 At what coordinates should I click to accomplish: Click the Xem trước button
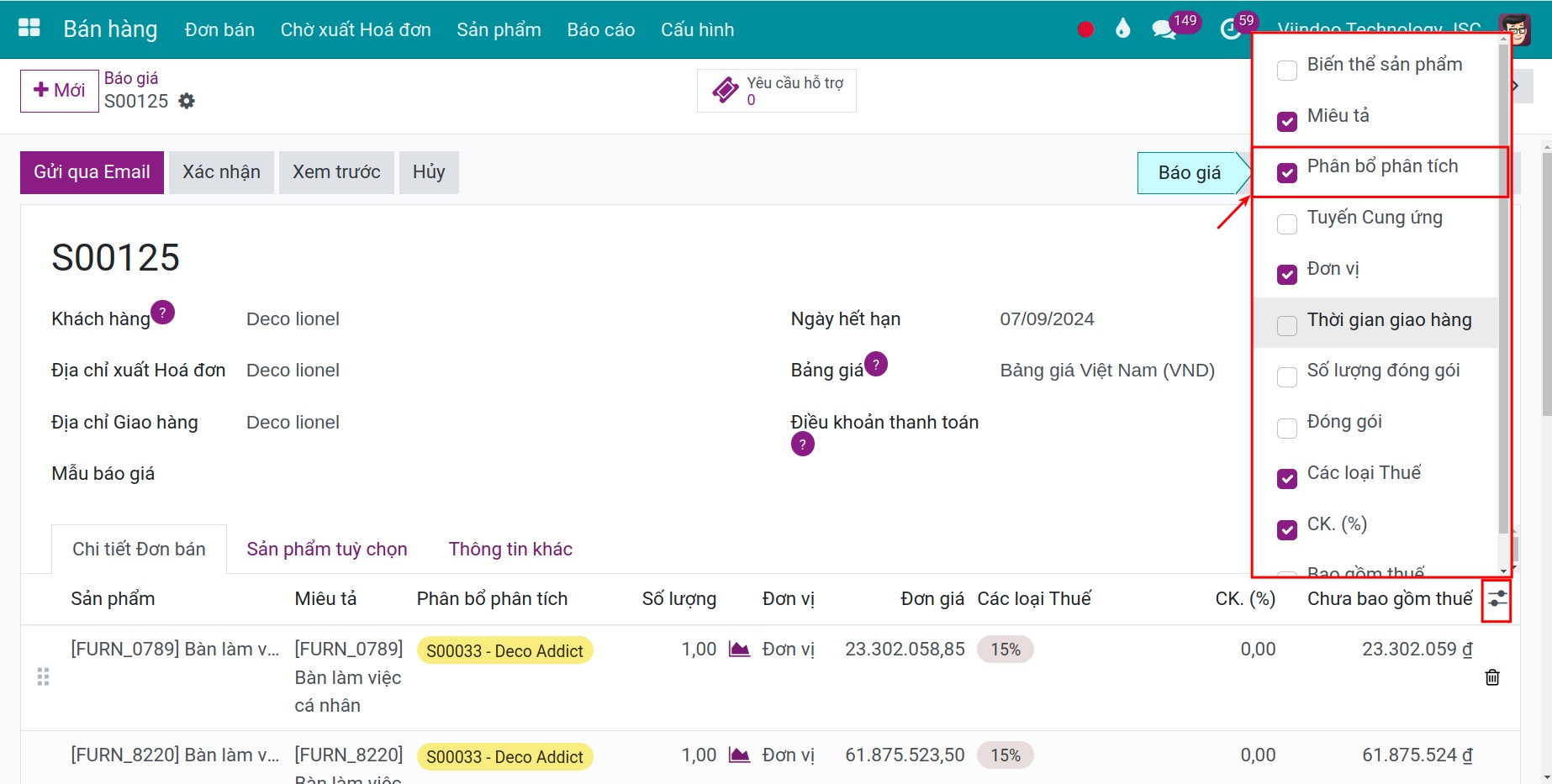pyautogui.click(x=336, y=172)
